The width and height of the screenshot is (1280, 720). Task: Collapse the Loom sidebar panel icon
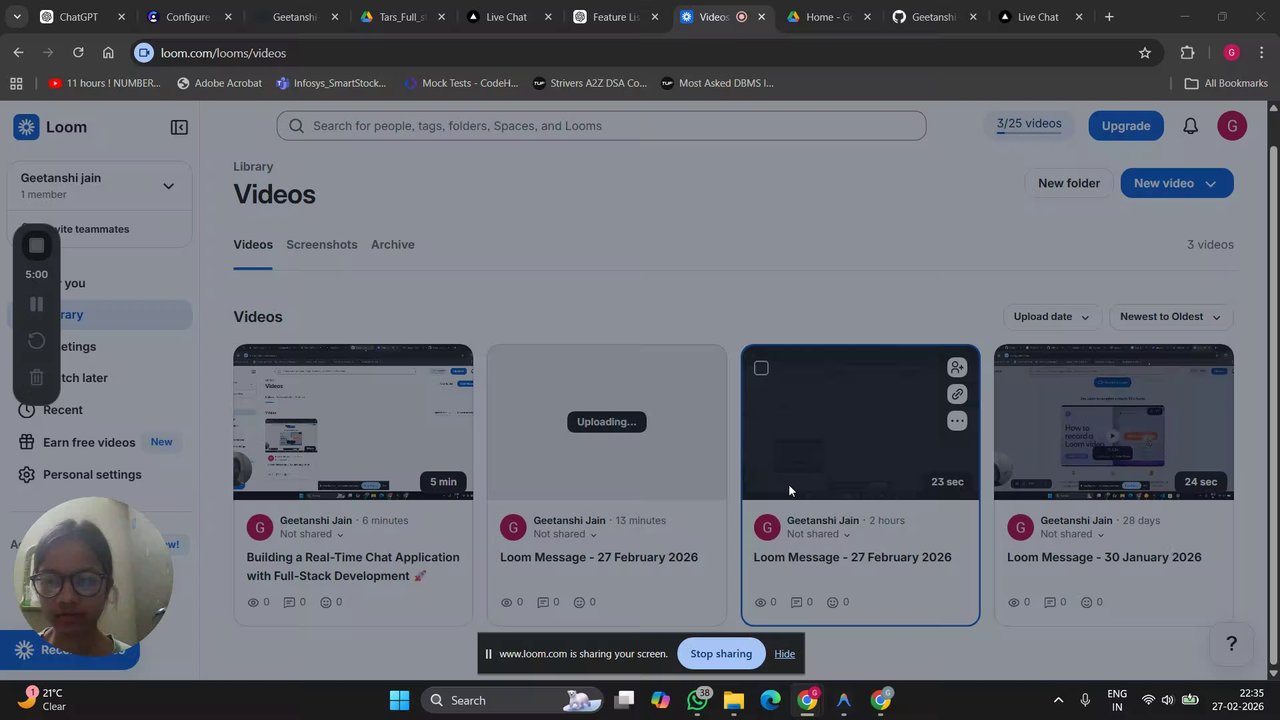179,127
